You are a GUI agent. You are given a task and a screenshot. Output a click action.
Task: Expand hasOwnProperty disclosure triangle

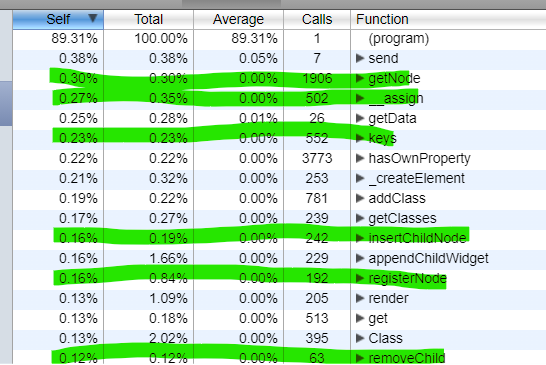[x=360, y=158]
